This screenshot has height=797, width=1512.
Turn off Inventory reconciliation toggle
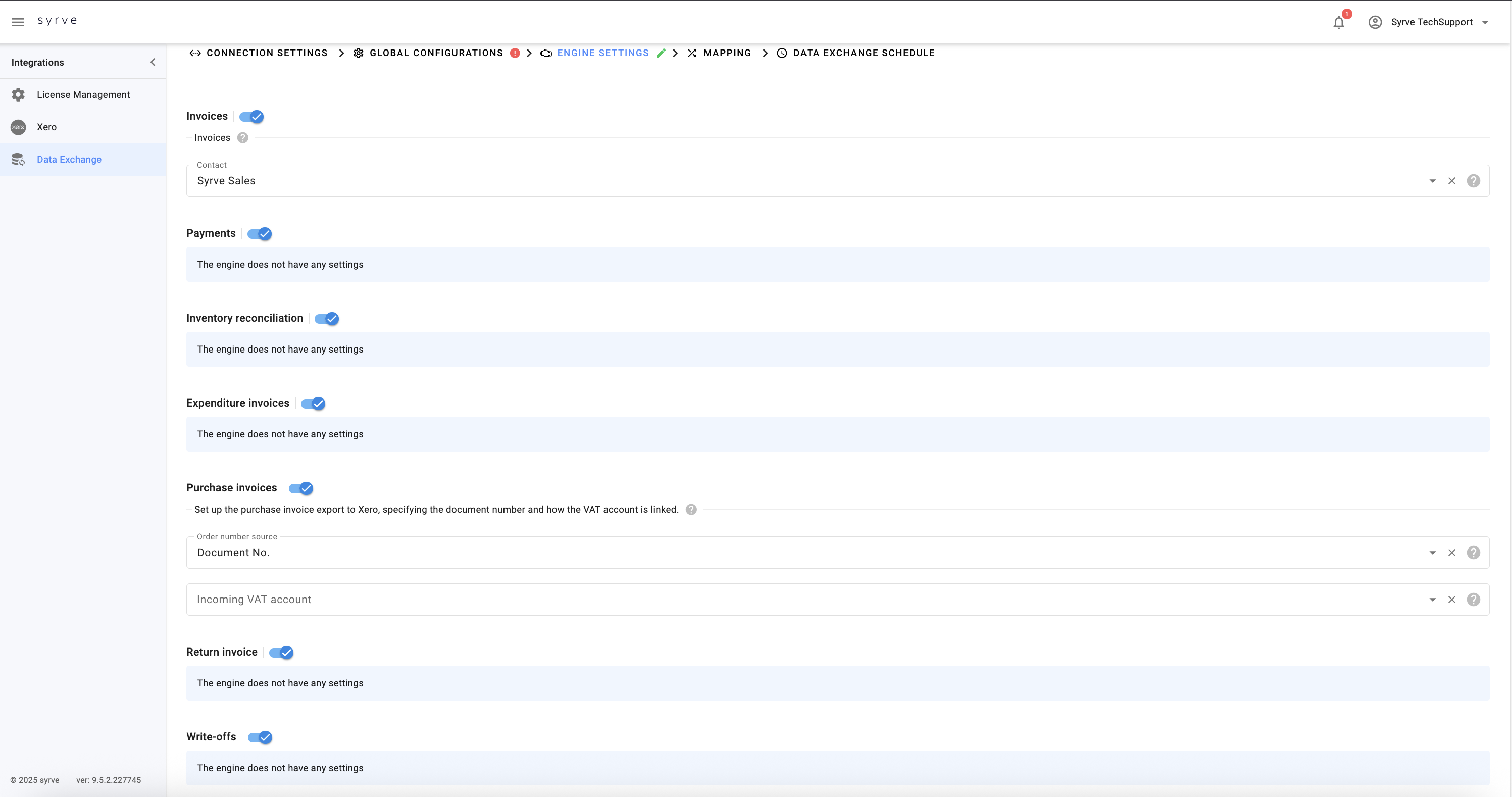click(x=327, y=319)
